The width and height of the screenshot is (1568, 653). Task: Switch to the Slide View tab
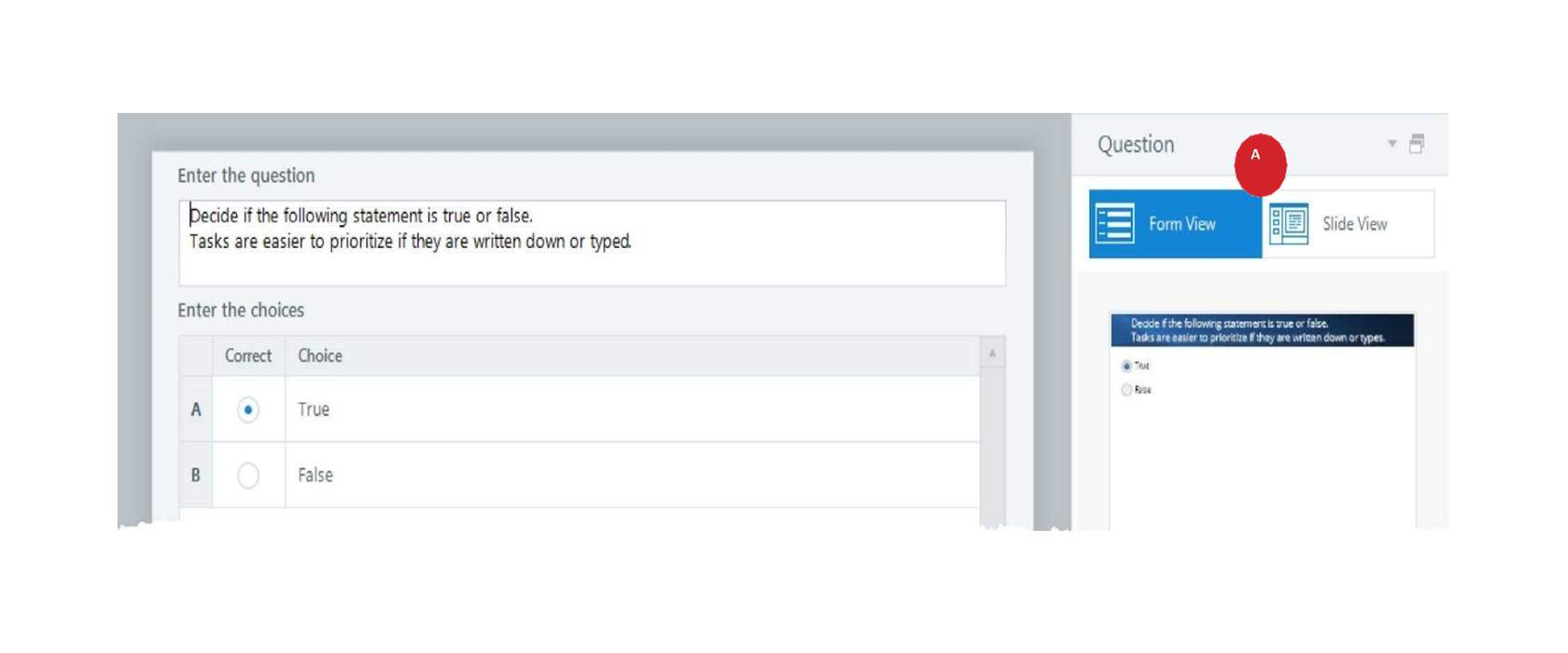point(1348,224)
